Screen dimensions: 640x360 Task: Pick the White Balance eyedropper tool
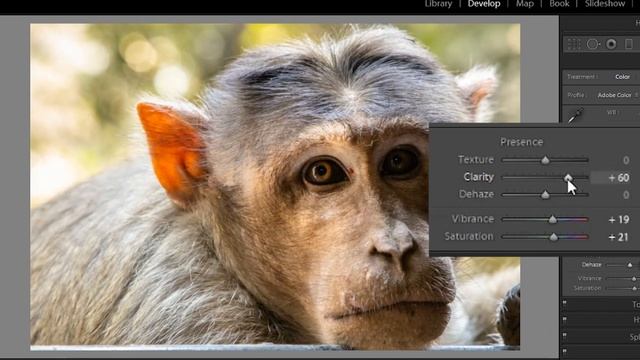(x=576, y=116)
